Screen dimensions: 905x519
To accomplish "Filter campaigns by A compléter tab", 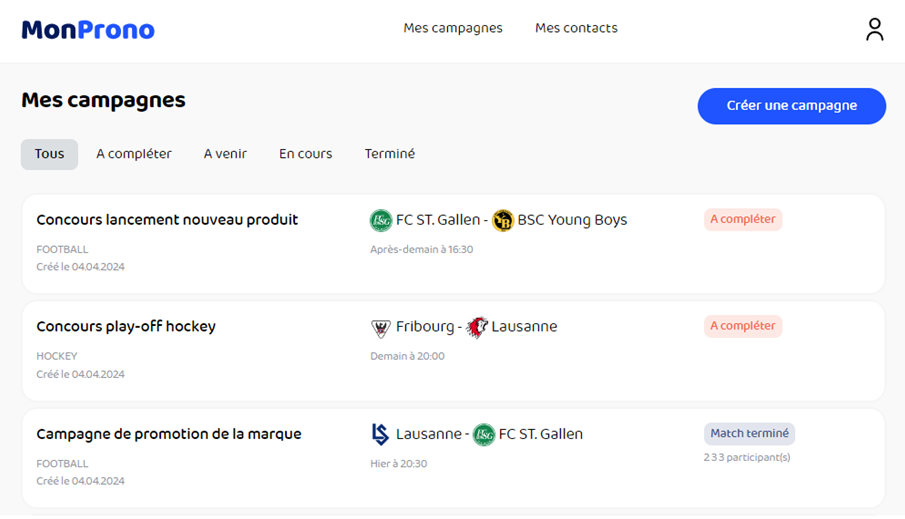I will tap(134, 154).
